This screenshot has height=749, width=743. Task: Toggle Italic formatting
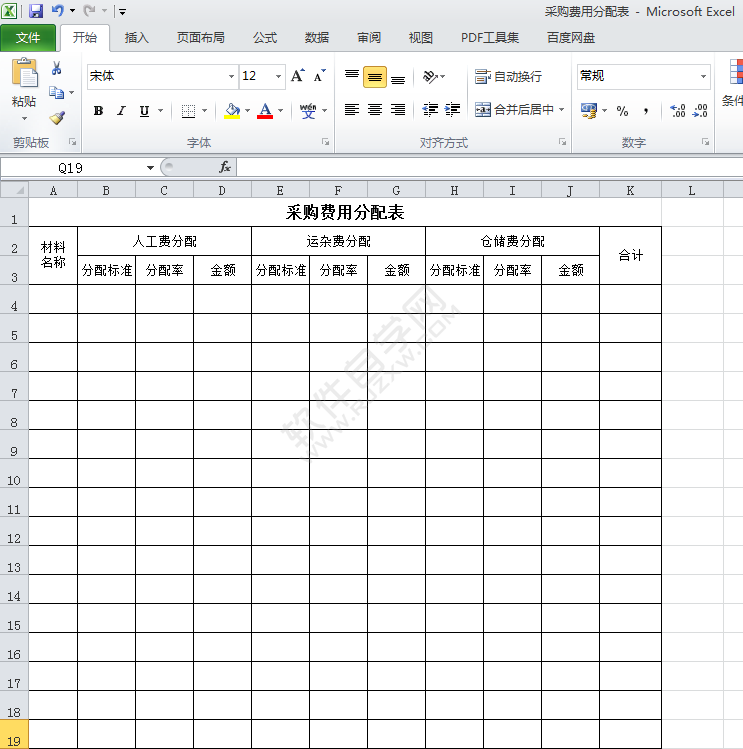pyautogui.click(x=121, y=111)
